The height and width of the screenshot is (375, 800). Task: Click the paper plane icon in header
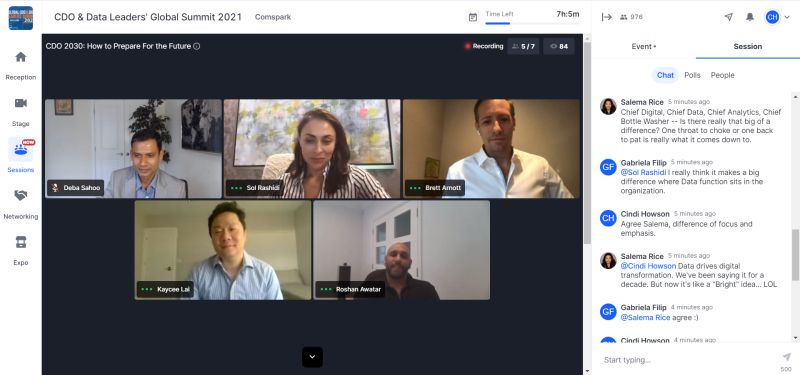(x=729, y=17)
